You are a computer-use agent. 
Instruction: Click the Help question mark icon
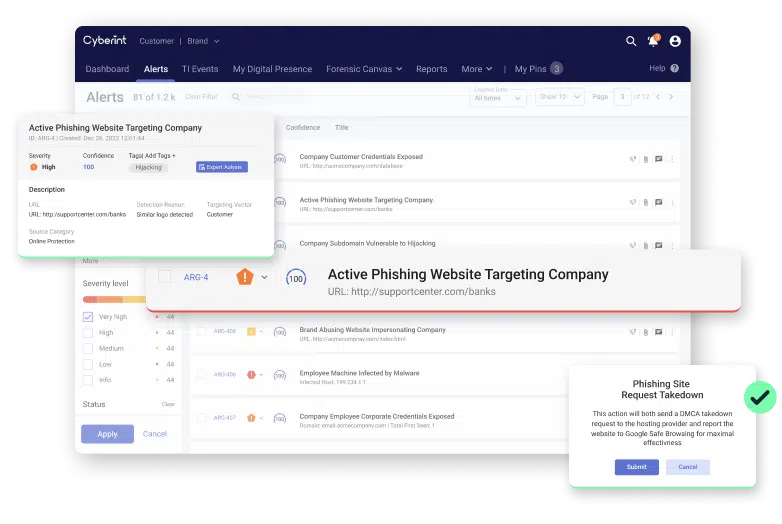[675, 68]
